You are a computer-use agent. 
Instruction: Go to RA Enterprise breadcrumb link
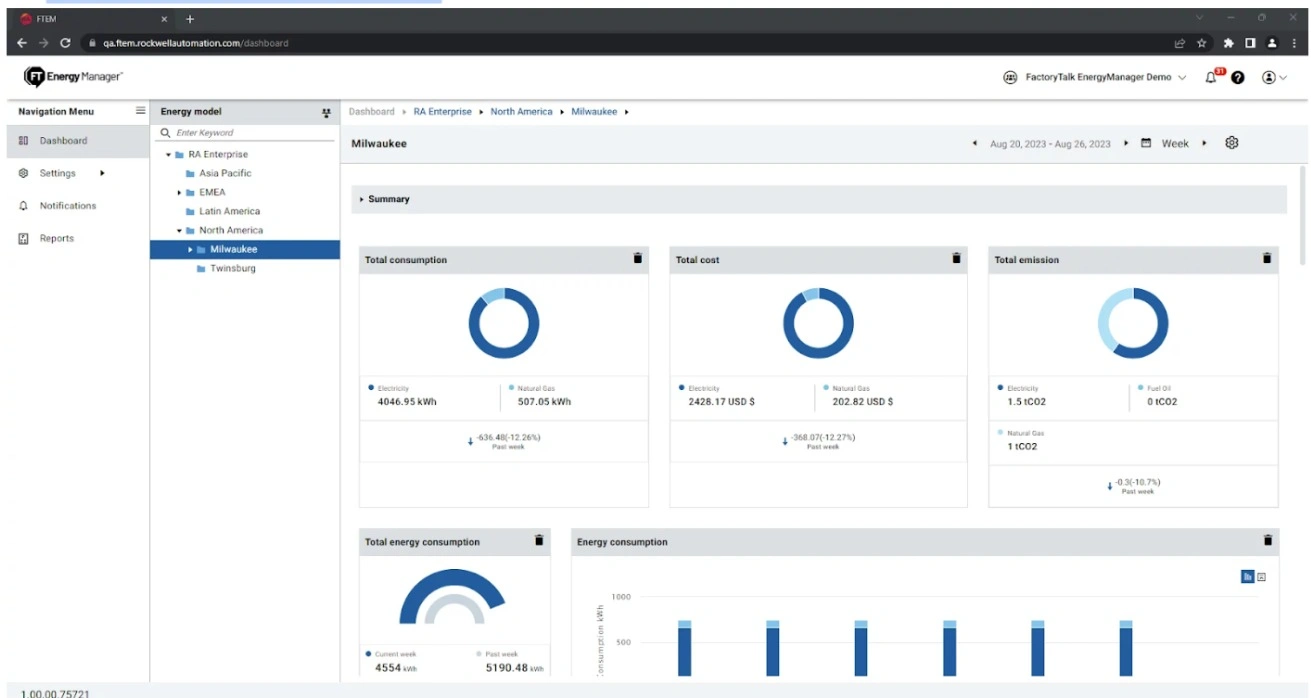point(442,112)
